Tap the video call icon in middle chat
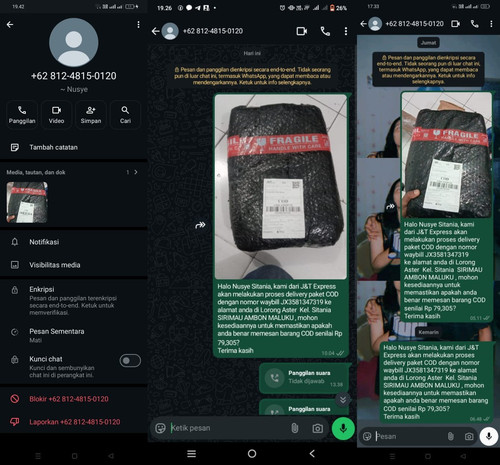 [x=302, y=31]
